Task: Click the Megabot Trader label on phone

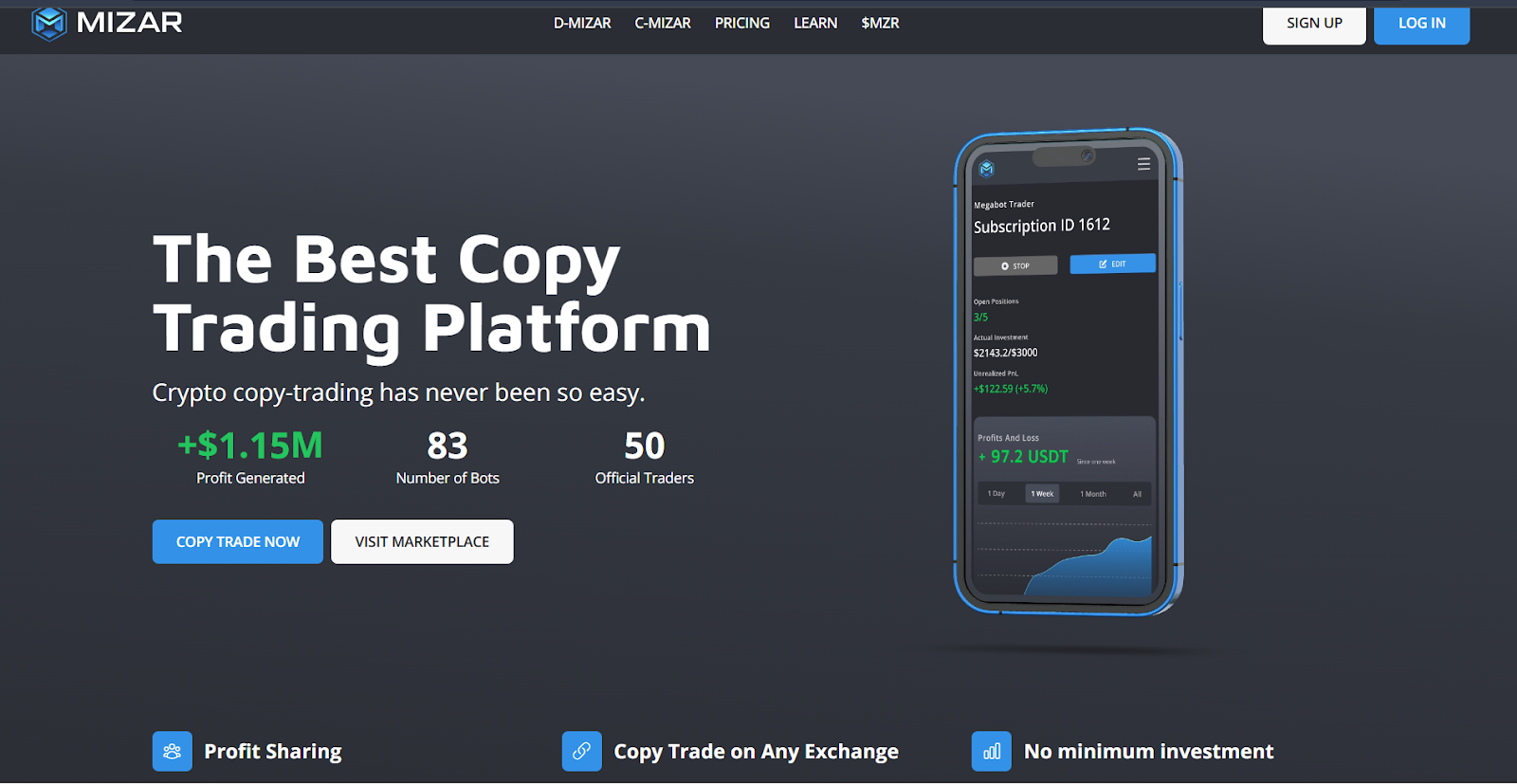Action: pos(1003,205)
